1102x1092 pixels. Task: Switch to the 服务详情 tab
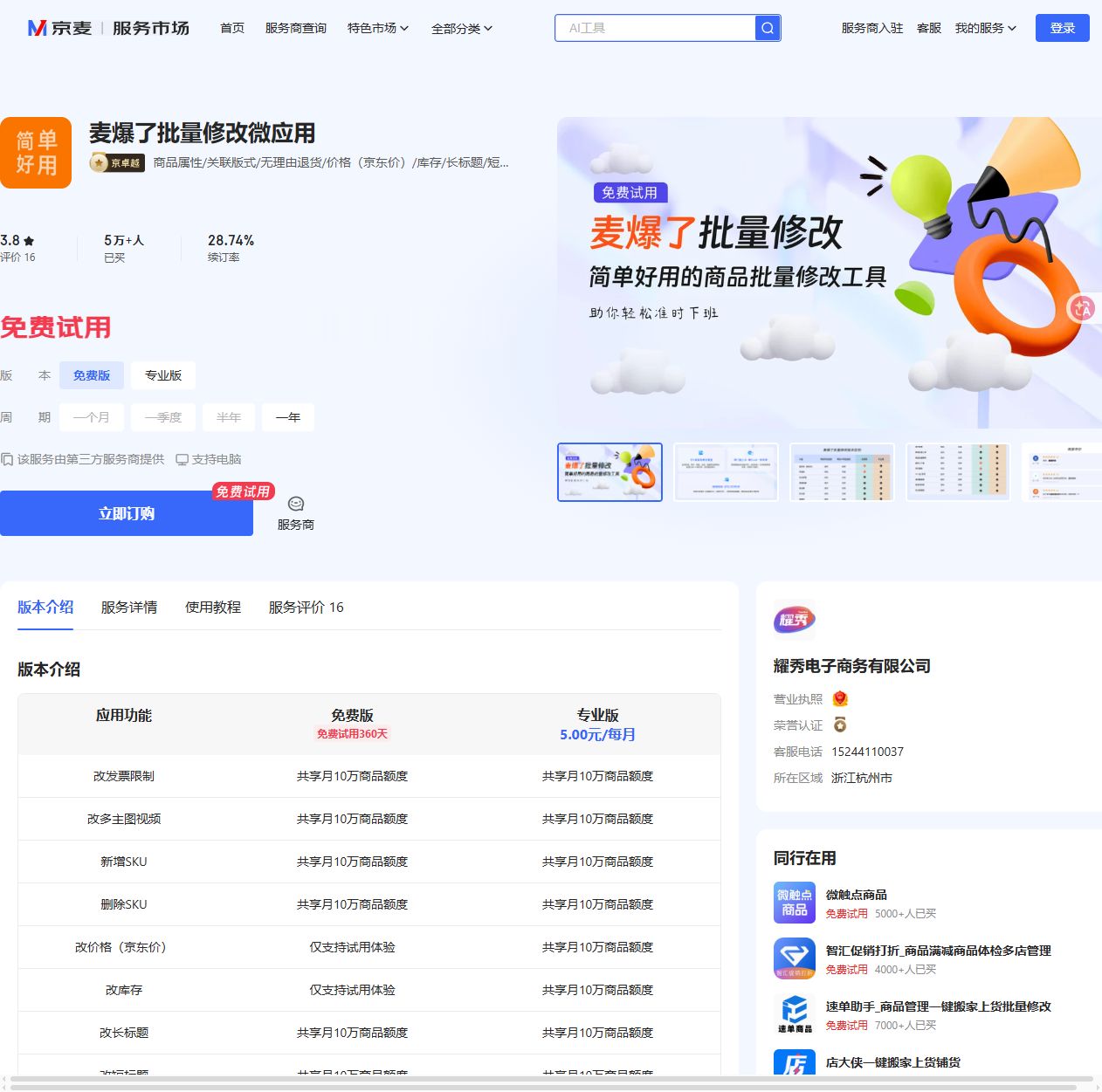tap(129, 608)
